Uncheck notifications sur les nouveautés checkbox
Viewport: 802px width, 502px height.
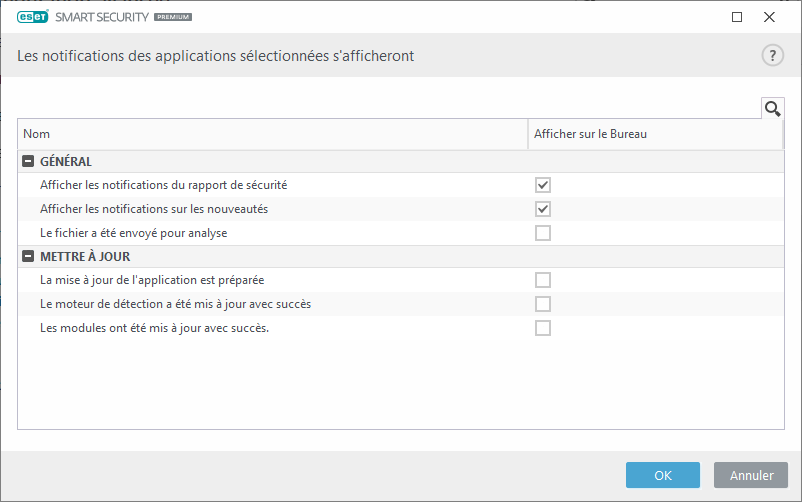pos(543,209)
